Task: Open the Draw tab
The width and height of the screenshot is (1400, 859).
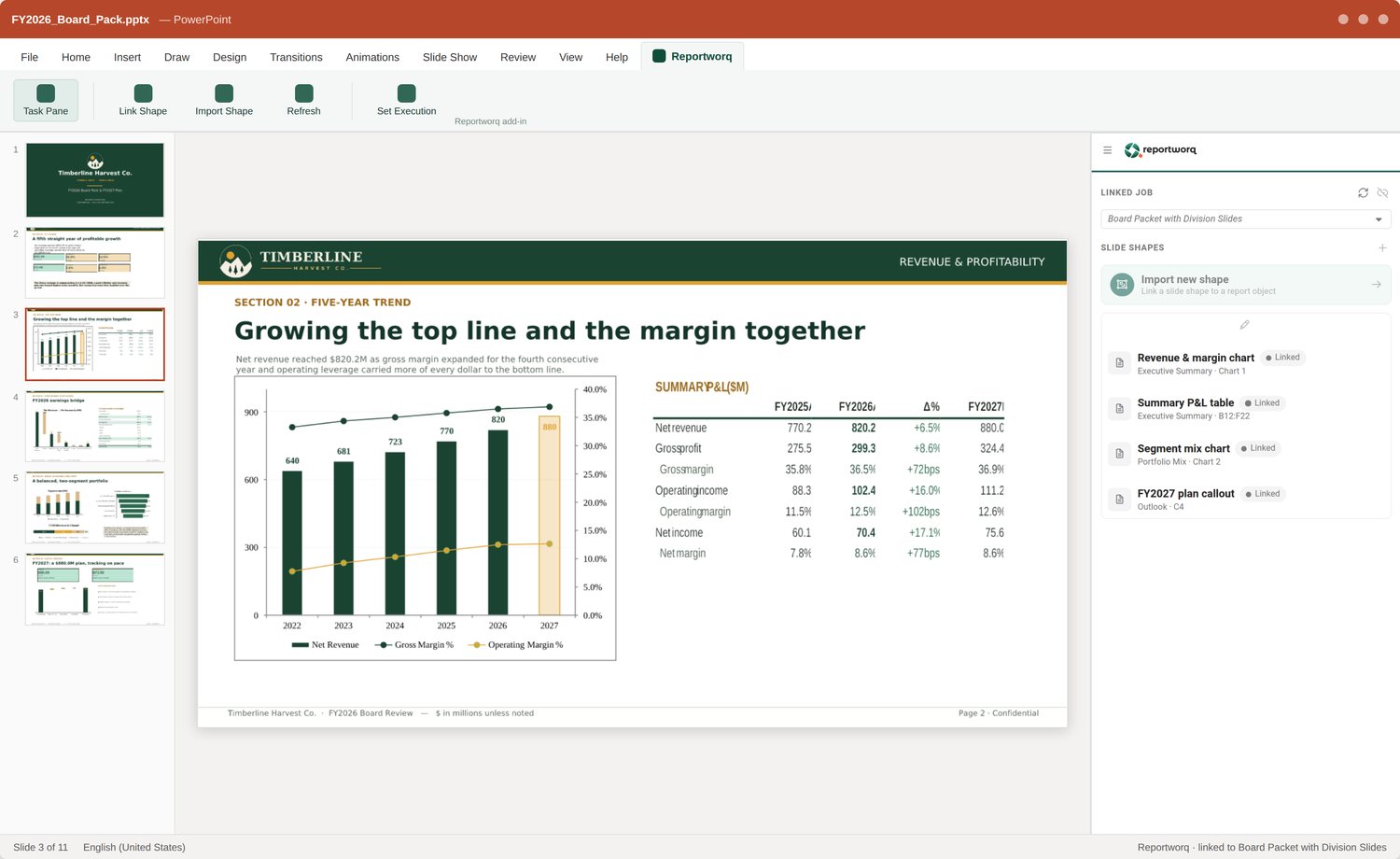Action: (x=176, y=57)
